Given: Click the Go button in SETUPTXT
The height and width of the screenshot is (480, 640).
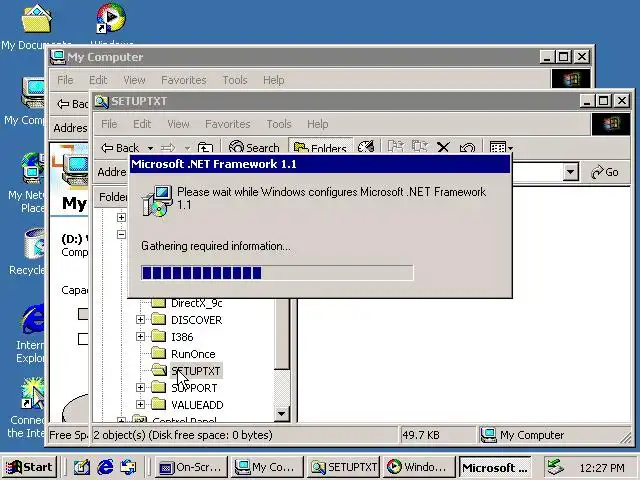Looking at the screenshot, I should click(x=605, y=172).
